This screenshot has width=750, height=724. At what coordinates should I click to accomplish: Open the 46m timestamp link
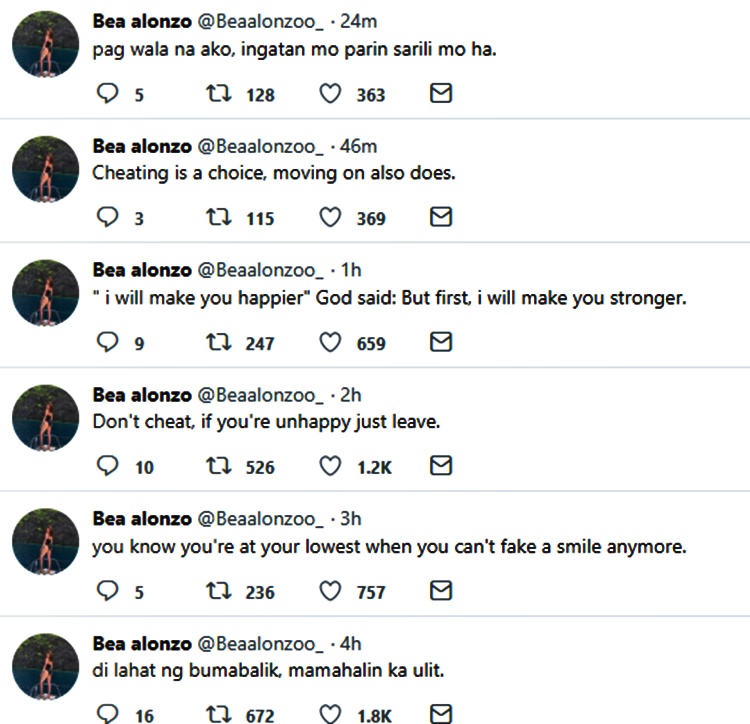click(x=357, y=146)
